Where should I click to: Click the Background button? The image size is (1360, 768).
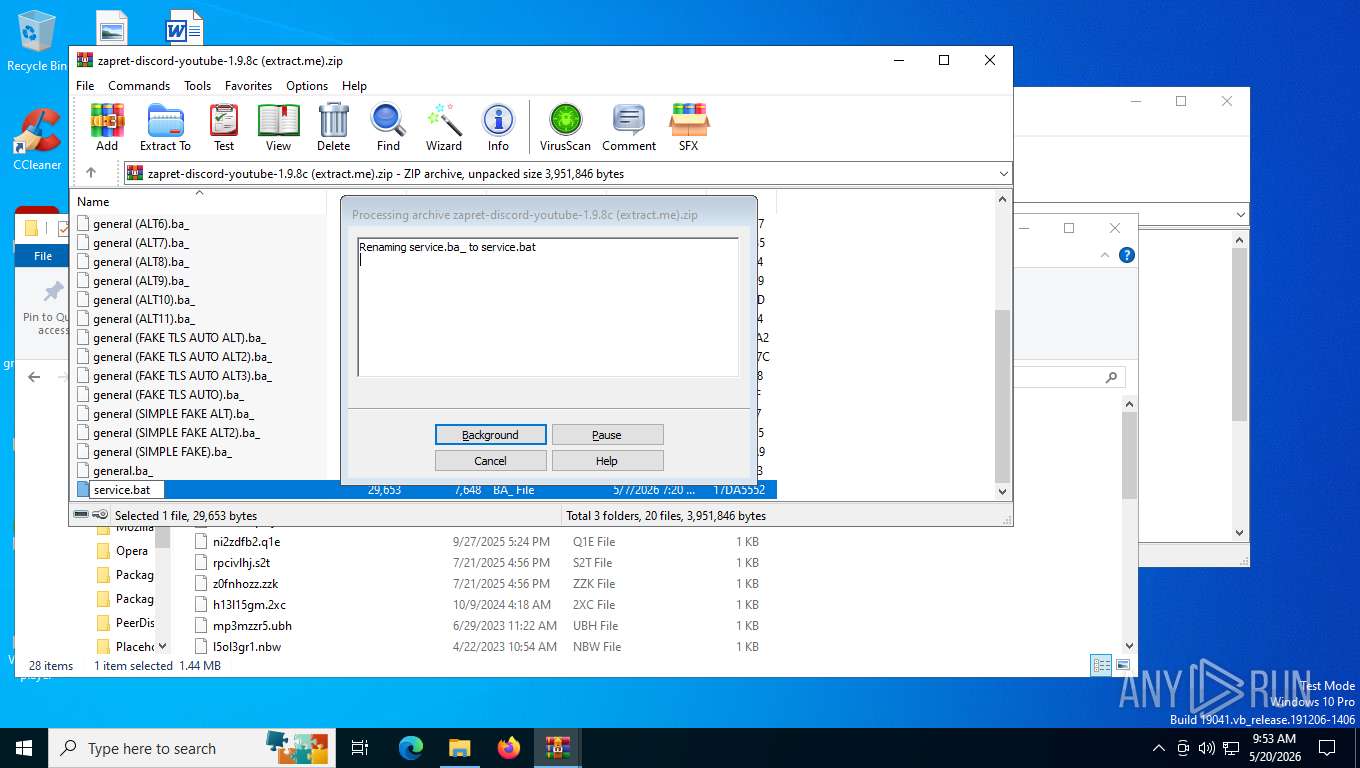pos(490,434)
